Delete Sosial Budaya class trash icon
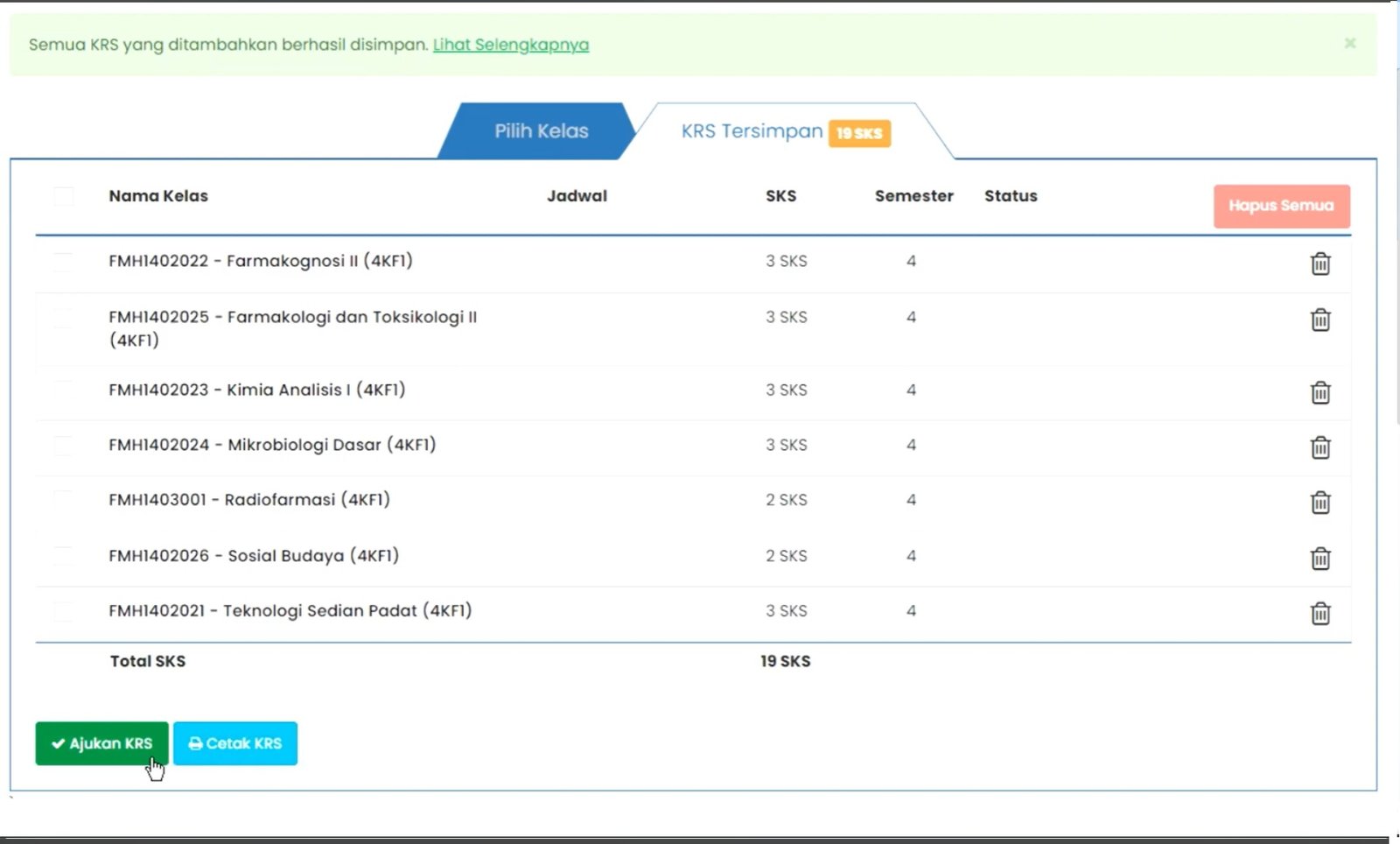This screenshot has height=844, width=1400. tap(1320, 559)
